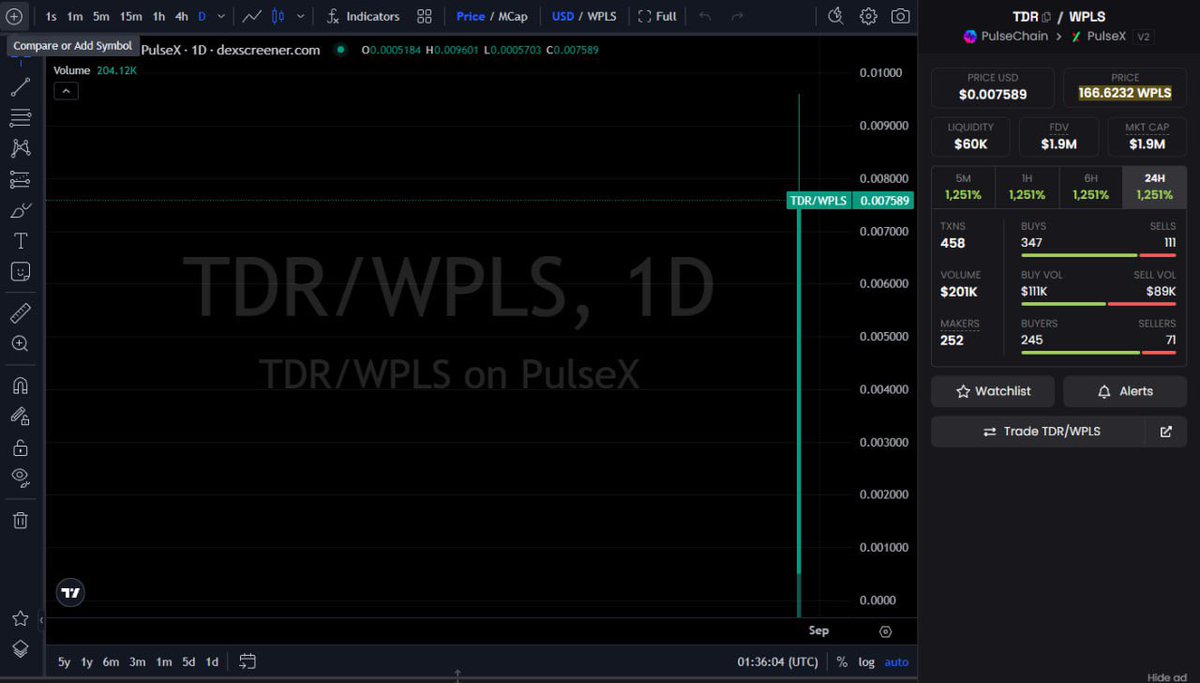Click the TradingView logo
Viewport: 1200px width, 683px height.
point(70,592)
